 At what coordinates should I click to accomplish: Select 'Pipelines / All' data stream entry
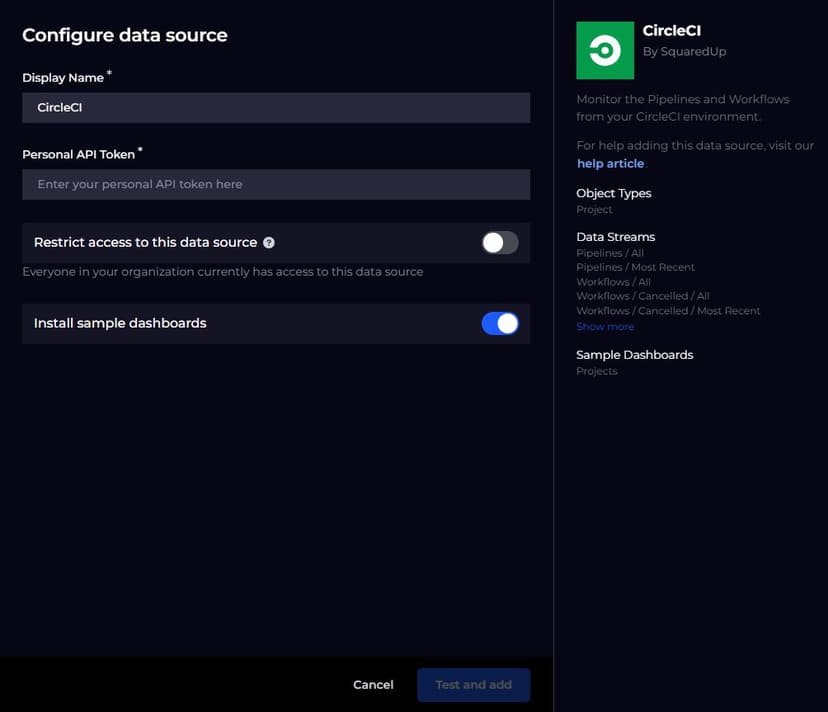(612, 253)
